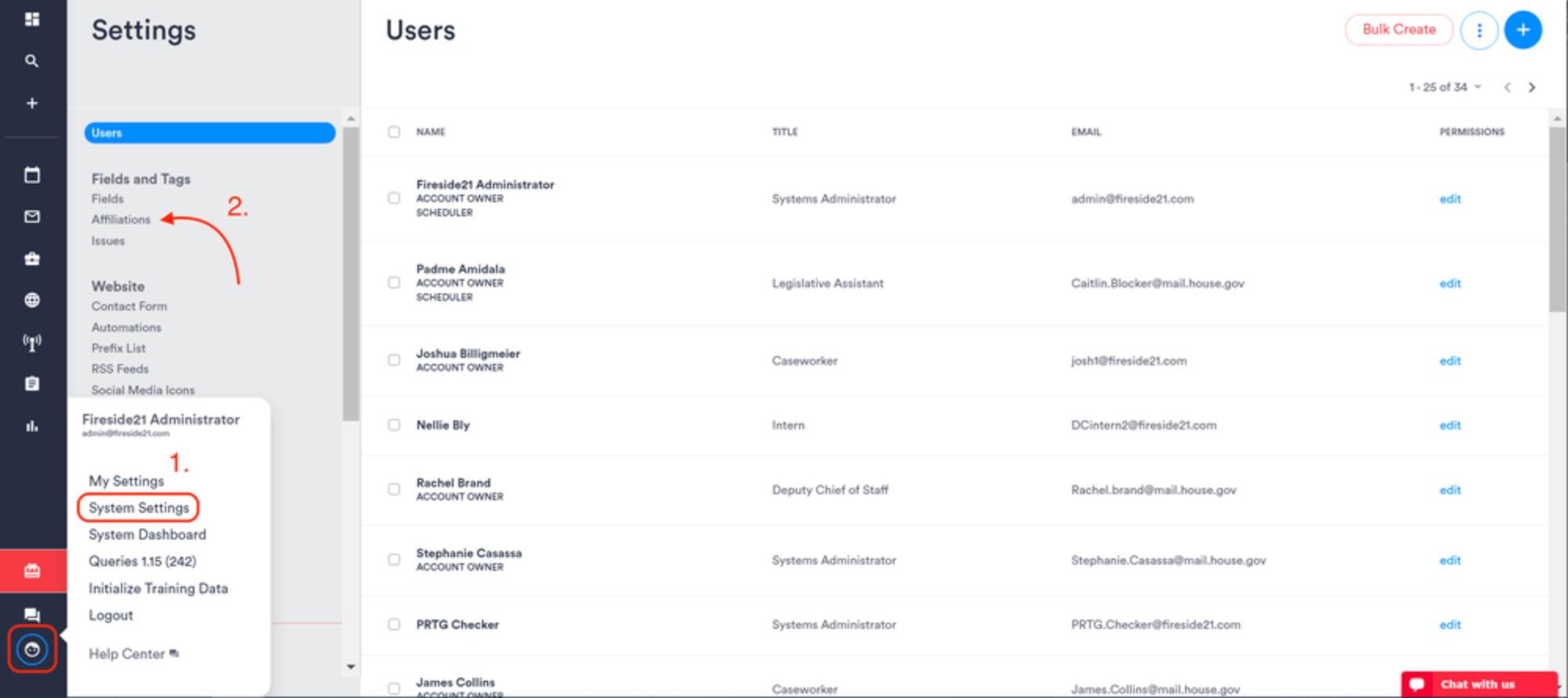
Task: Click the TITLE column header
Action: tap(785, 132)
